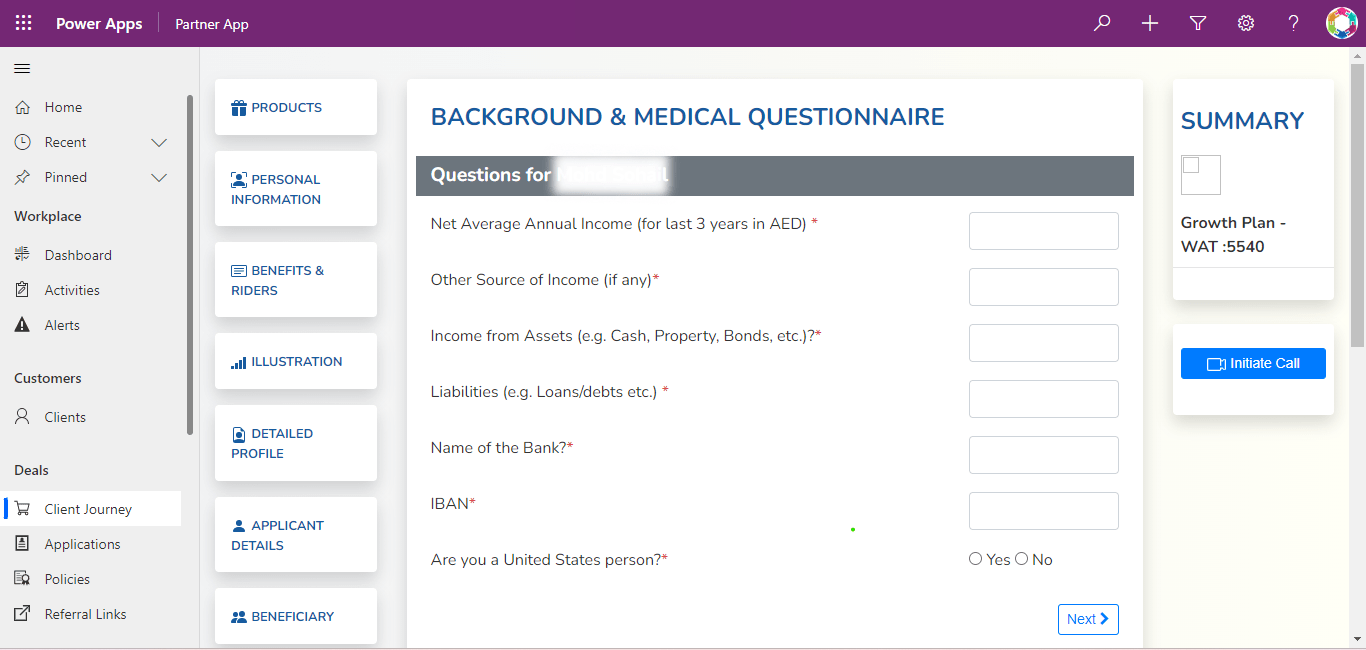Open the user account avatar
Viewport: 1366px width, 650px height.
(1341, 23)
